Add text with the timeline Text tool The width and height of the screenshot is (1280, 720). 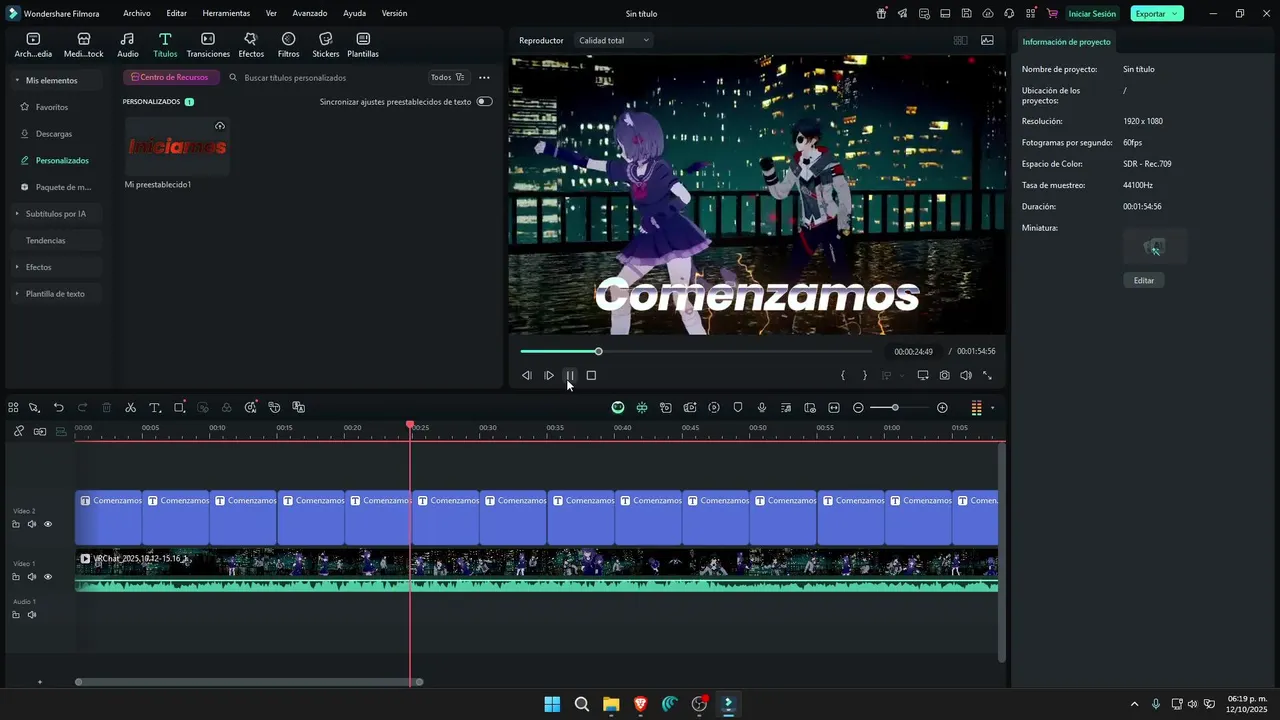pyautogui.click(x=155, y=408)
